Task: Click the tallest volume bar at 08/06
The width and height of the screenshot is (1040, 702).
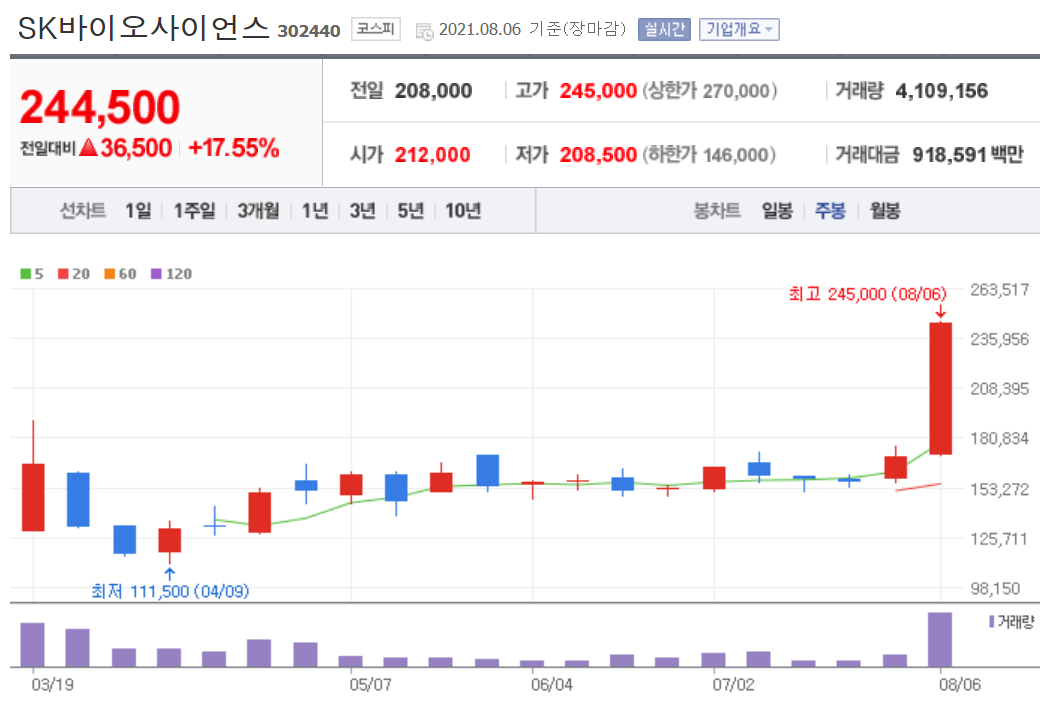Action: tap(940, 640)
